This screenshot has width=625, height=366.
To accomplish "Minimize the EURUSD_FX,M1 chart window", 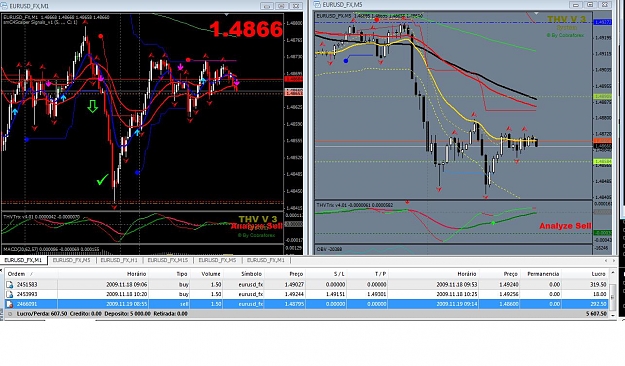I will (267, 6).
